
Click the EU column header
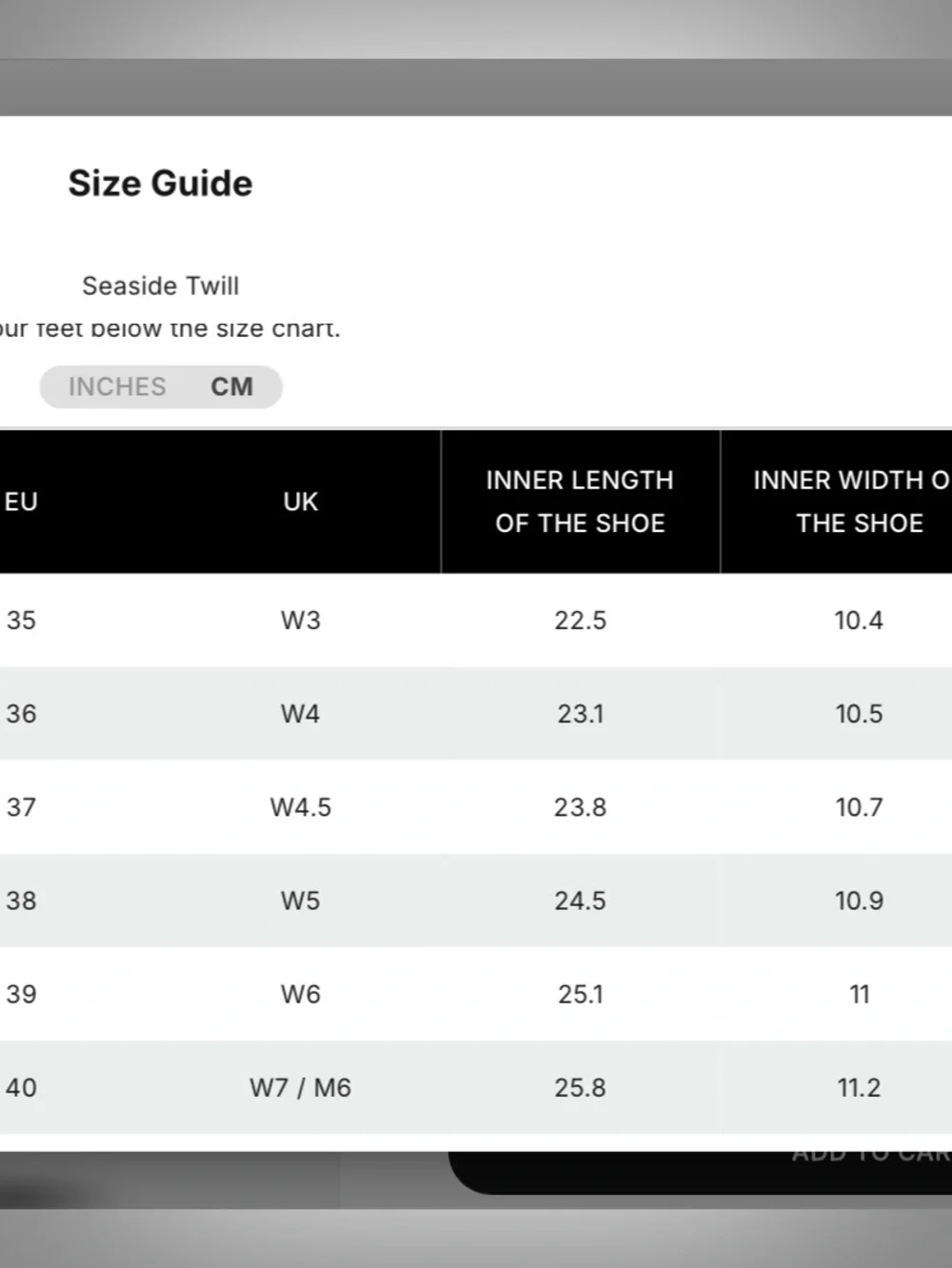21,502
